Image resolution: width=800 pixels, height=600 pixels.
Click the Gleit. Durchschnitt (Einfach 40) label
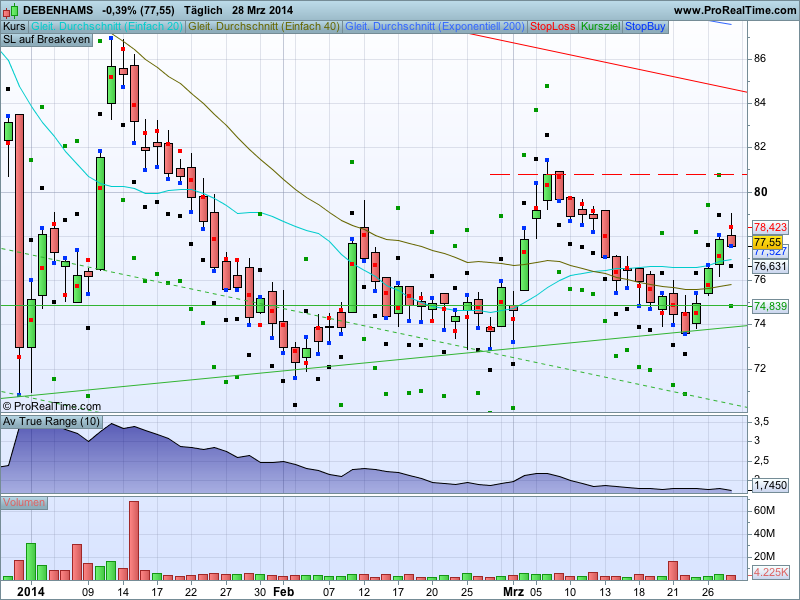(265, 26)
